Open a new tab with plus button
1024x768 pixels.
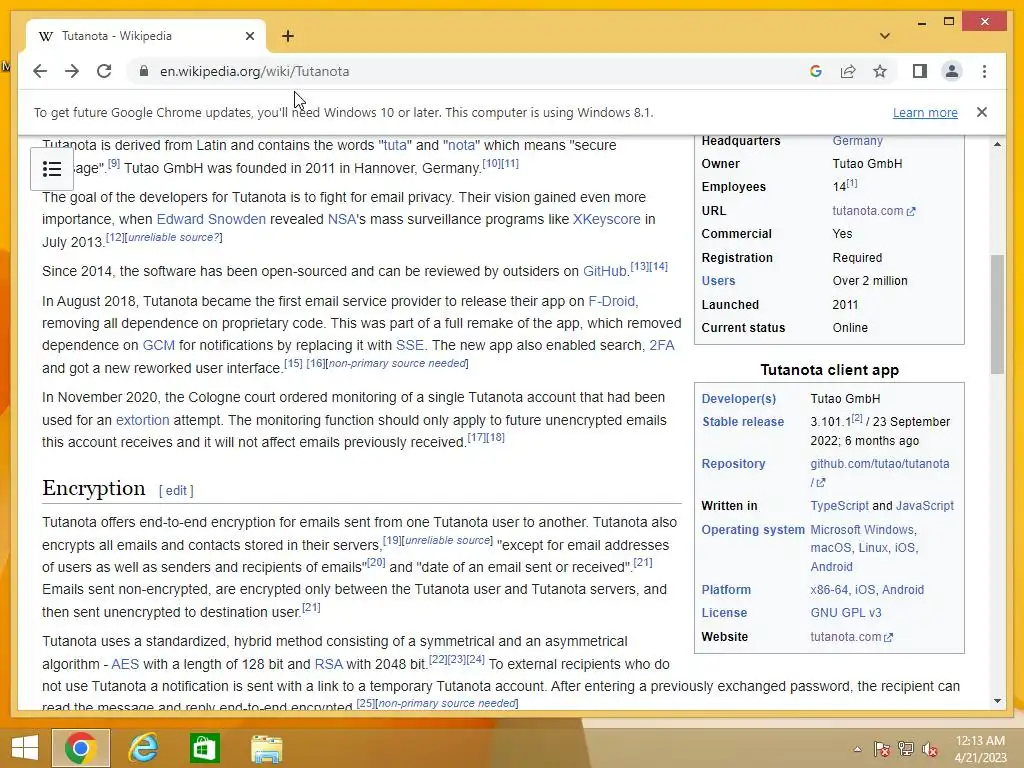288,36
